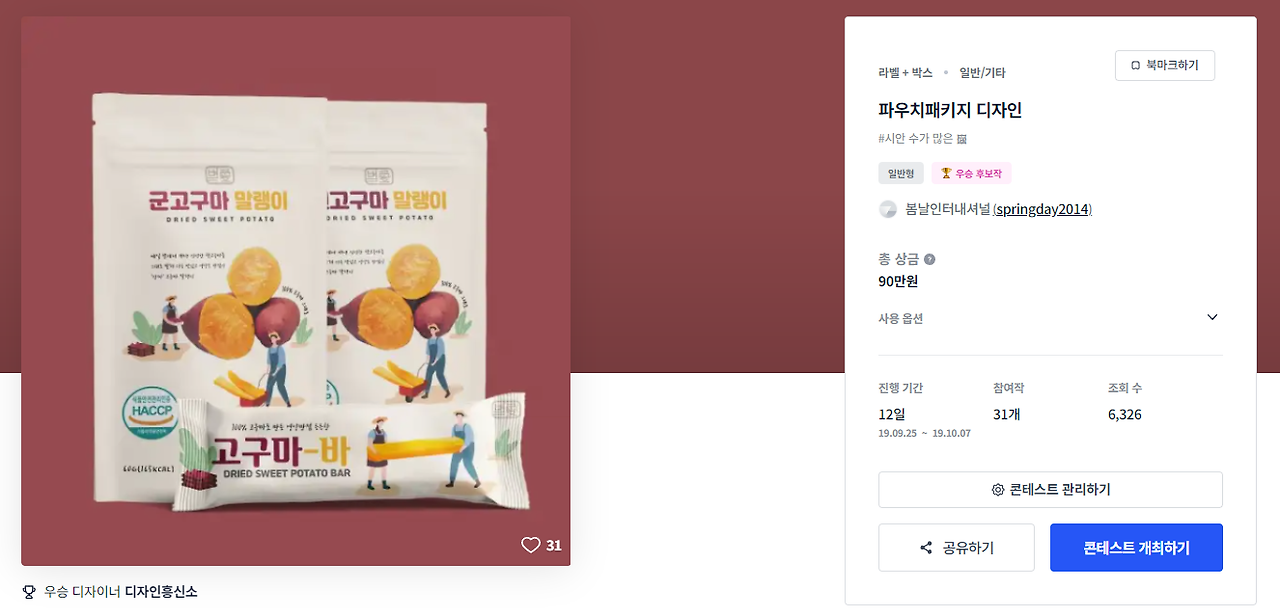Open the sweet potato package design image
This screenshot has height=616, width=1280.
(296, 291)
